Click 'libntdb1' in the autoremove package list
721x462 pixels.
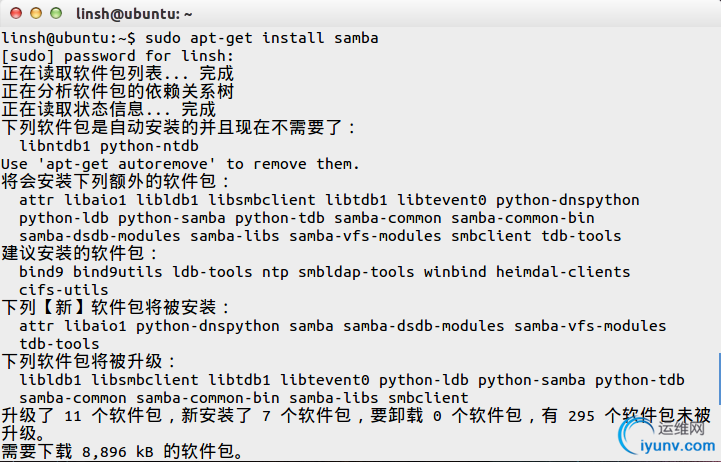[55, 146]
